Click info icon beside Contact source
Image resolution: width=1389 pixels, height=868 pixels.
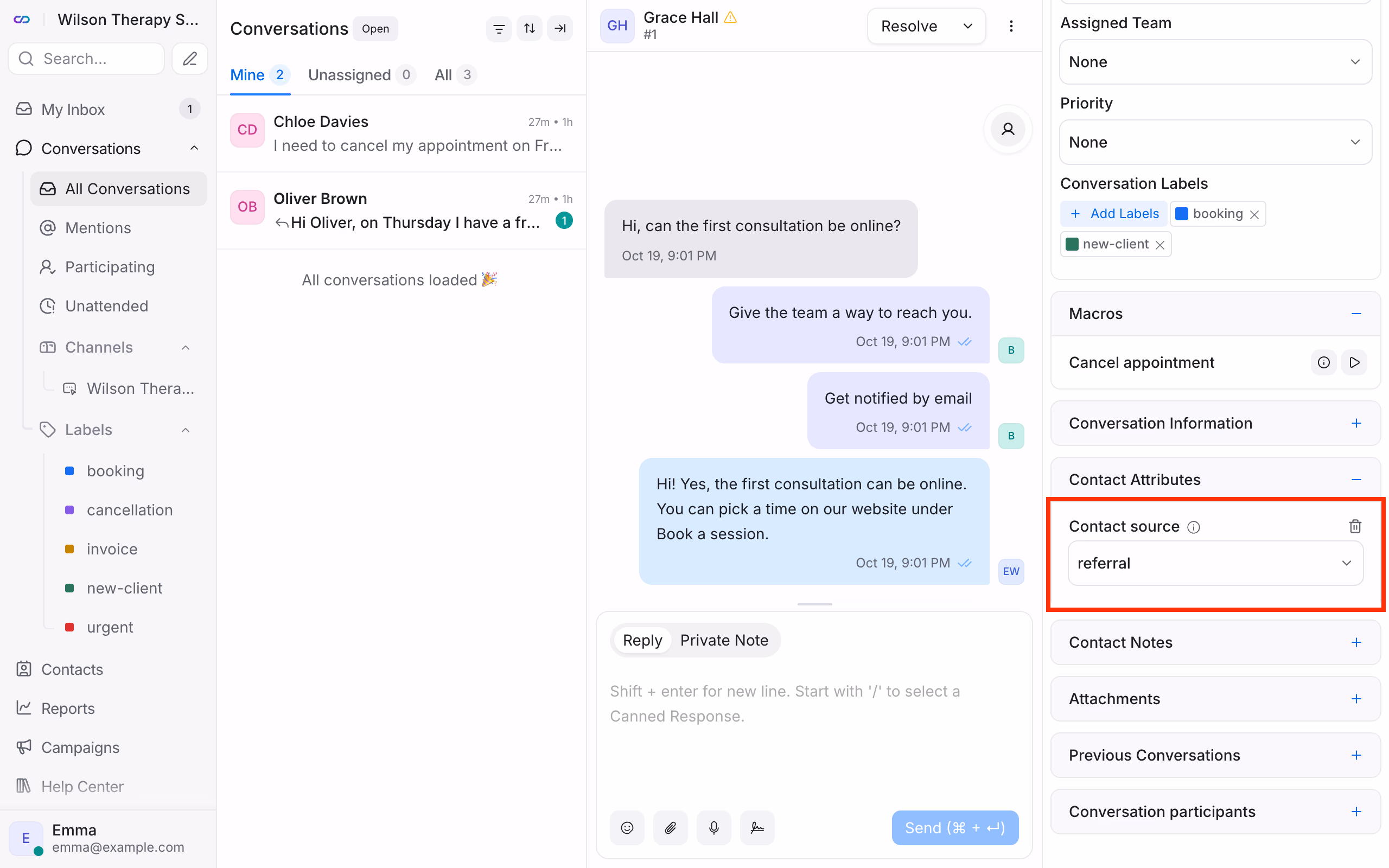click(x=1193, y=527)
